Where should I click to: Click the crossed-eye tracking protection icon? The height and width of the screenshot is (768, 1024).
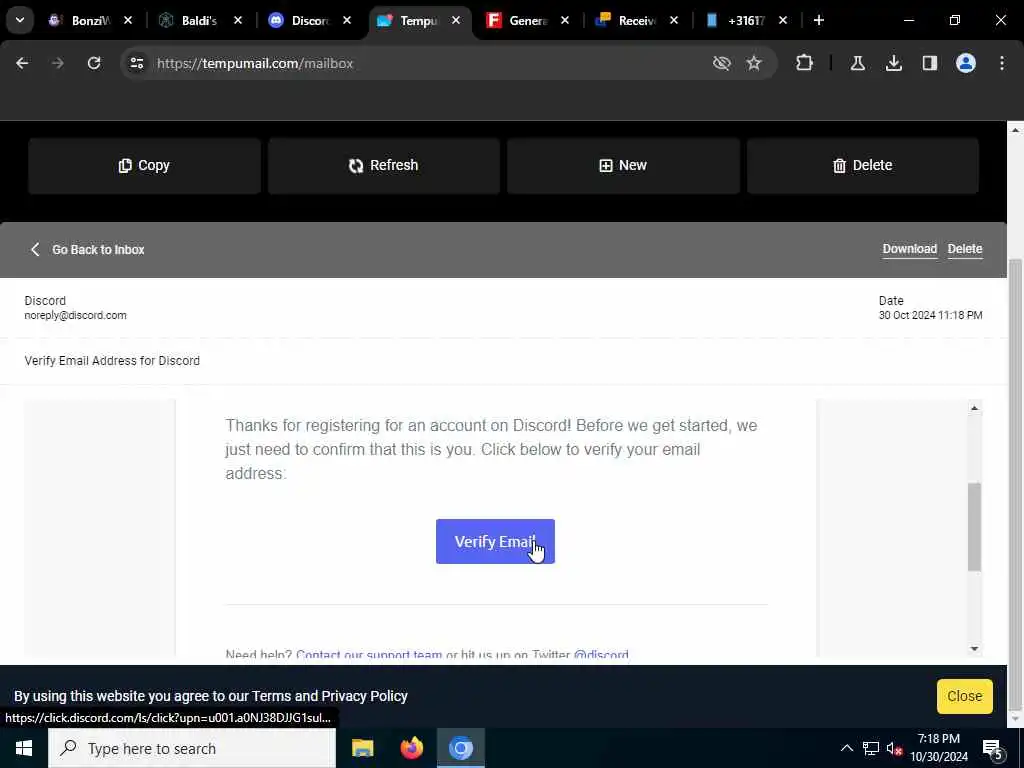click(722, 63)
